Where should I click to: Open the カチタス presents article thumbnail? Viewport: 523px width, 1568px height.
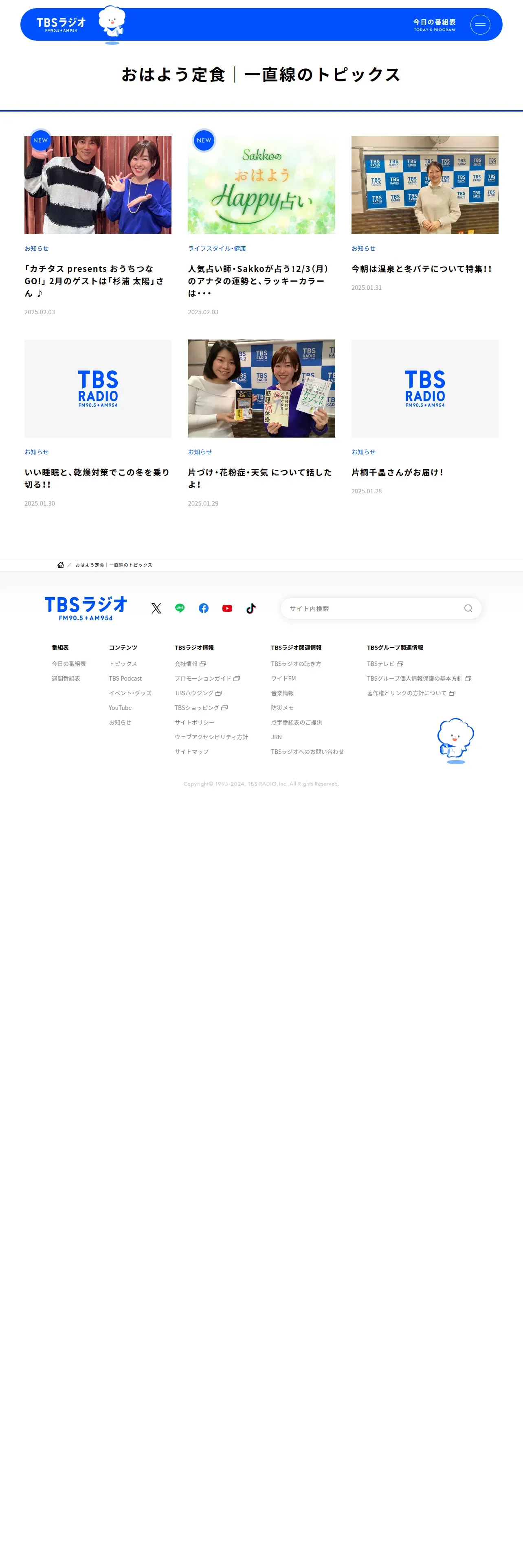click(x=98, y=185)
